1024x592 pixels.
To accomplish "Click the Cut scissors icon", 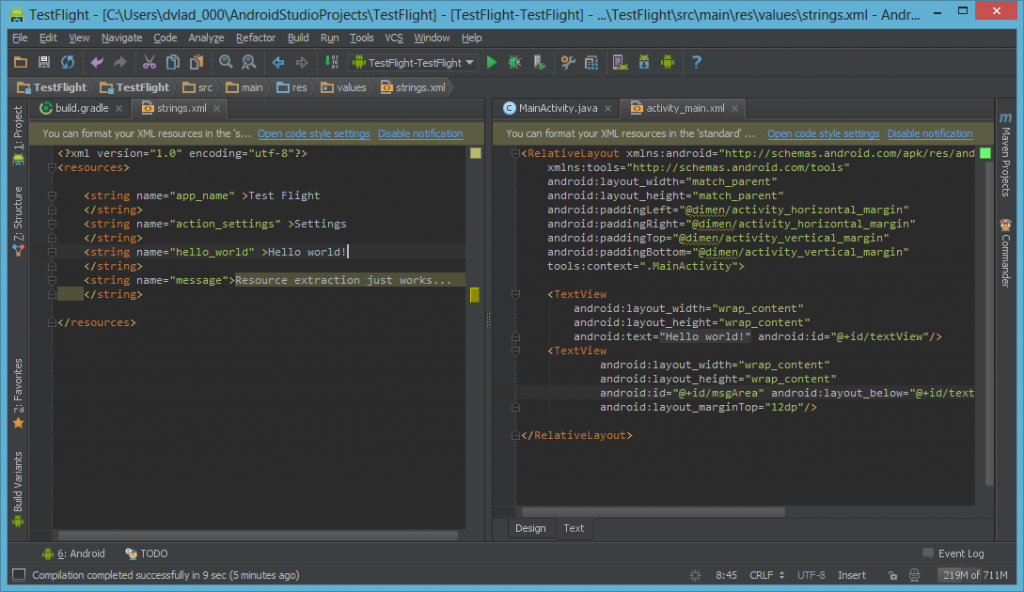I will click(x=150, y=63).
